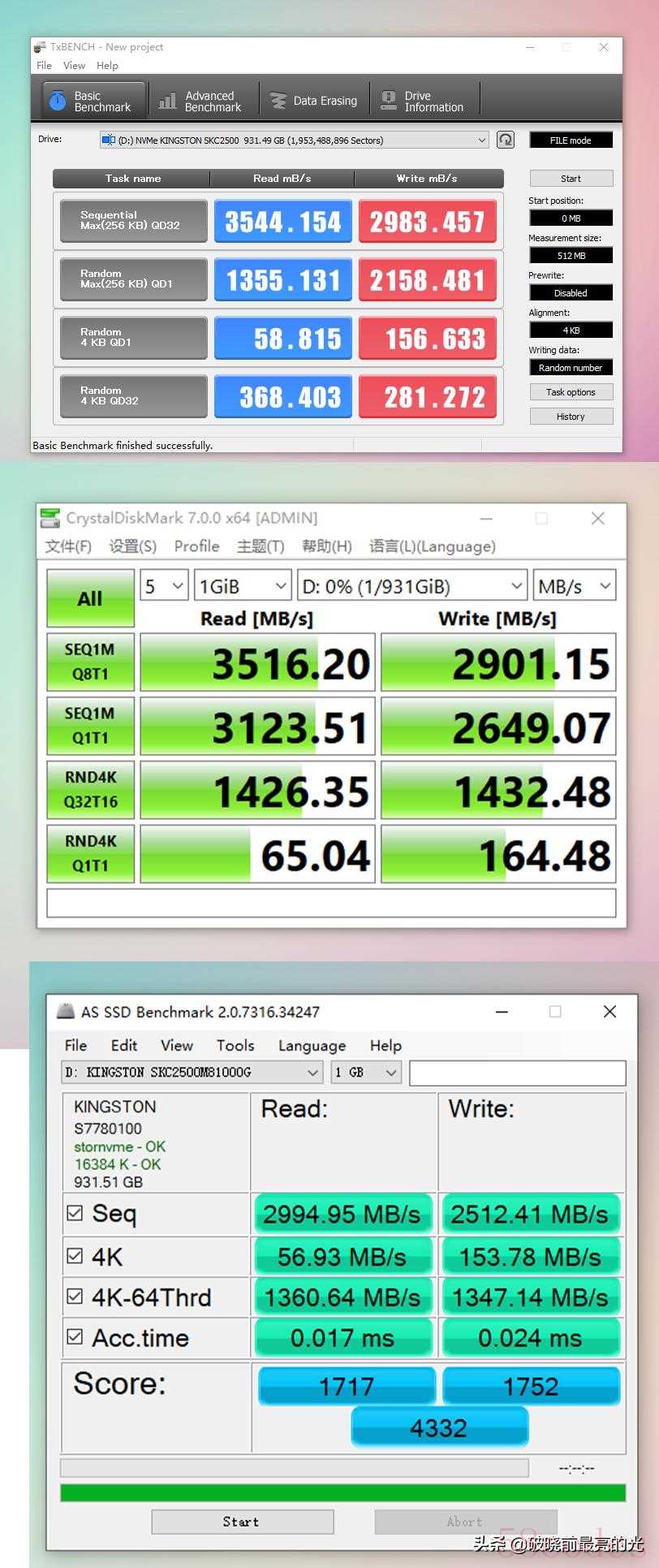Click the total score 4332
Viewport: 659px width, 1568px height.
pyautogui.click(x=439, y=1428)
